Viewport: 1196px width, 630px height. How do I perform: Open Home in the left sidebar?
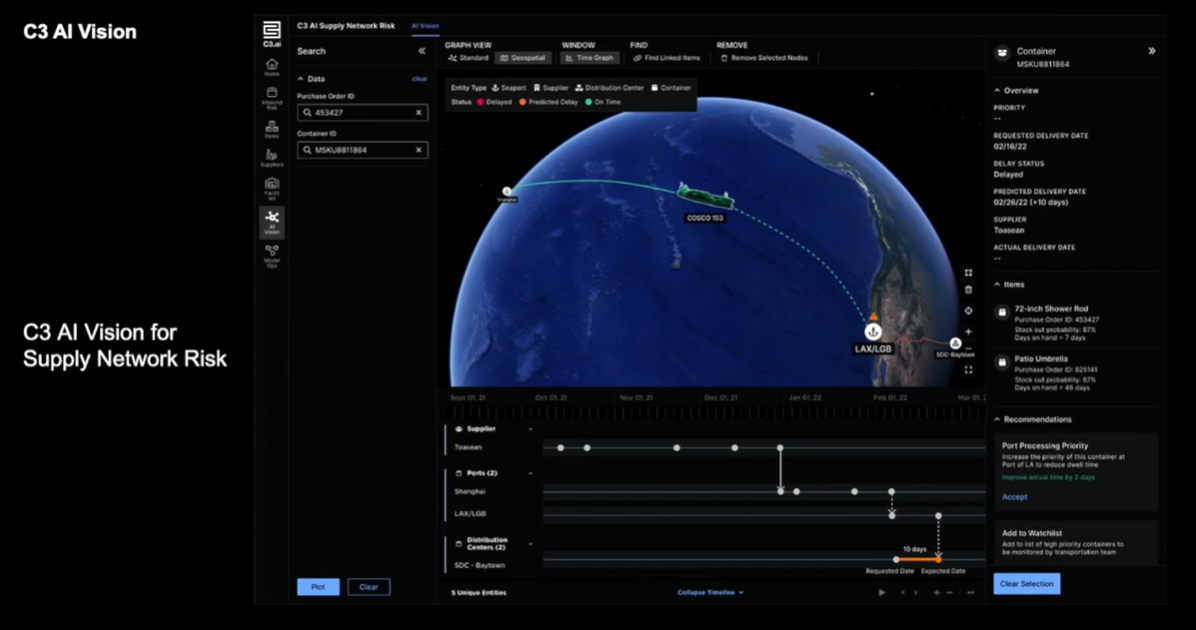point(271,66)
